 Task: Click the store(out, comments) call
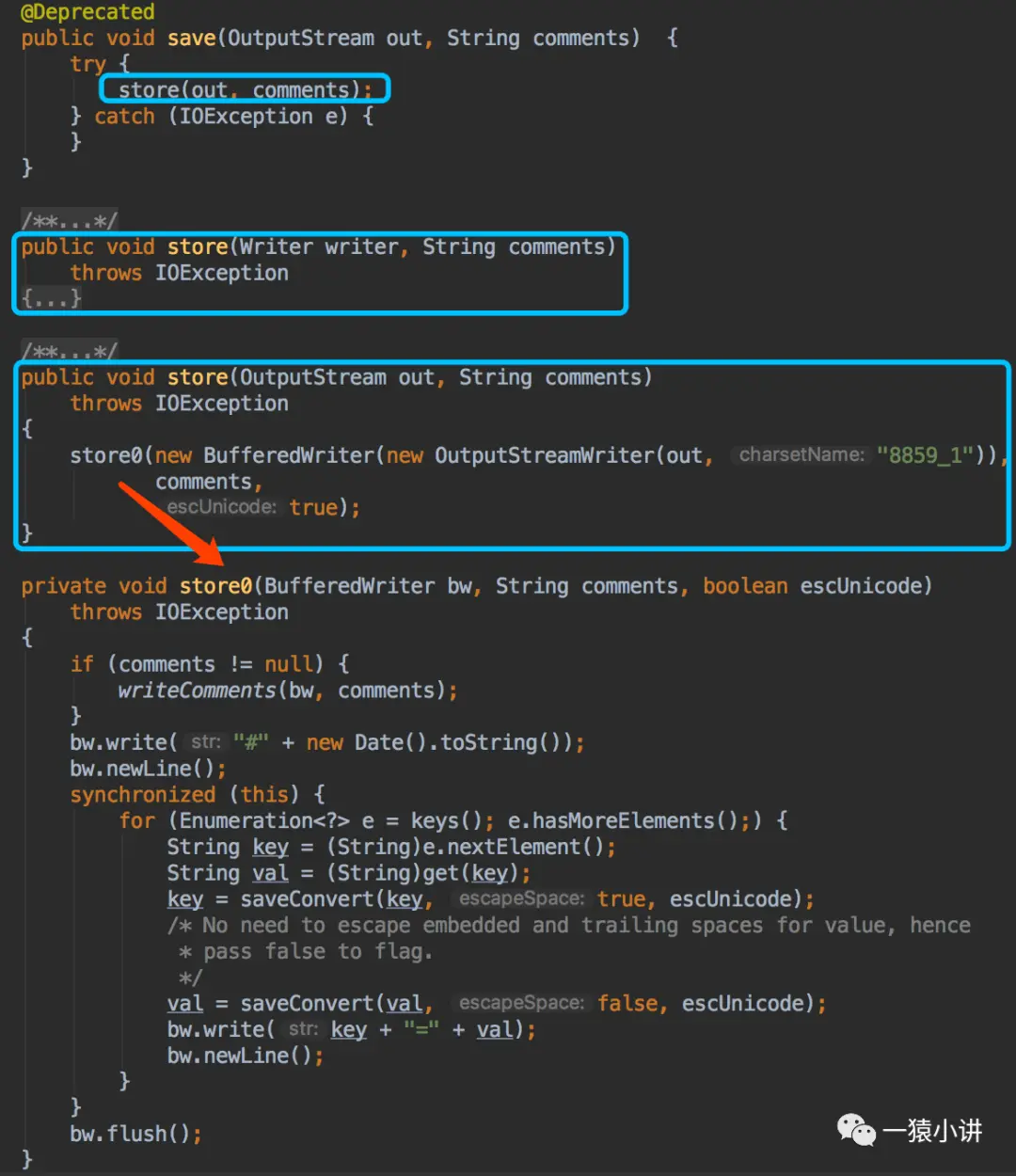coord(245,90)
